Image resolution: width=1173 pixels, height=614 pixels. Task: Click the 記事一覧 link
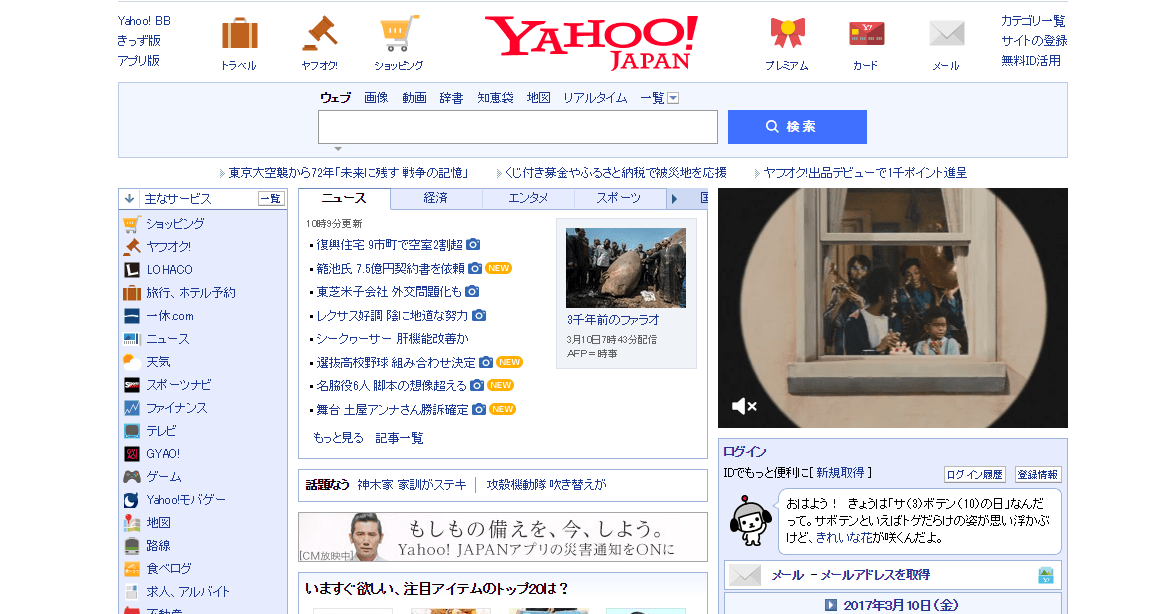coord(399,438)
